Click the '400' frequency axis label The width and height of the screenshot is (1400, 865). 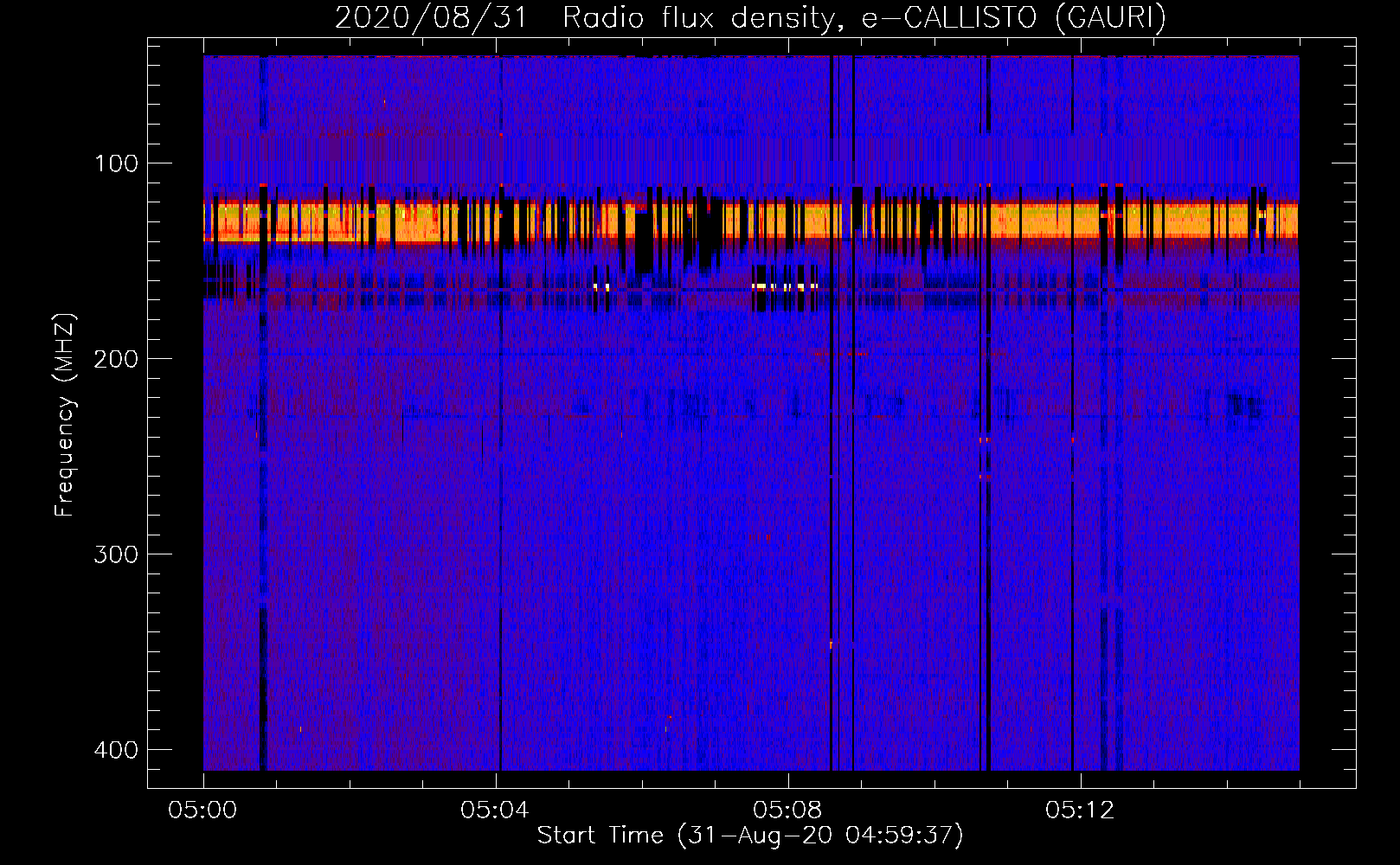(x=116, y=750)
